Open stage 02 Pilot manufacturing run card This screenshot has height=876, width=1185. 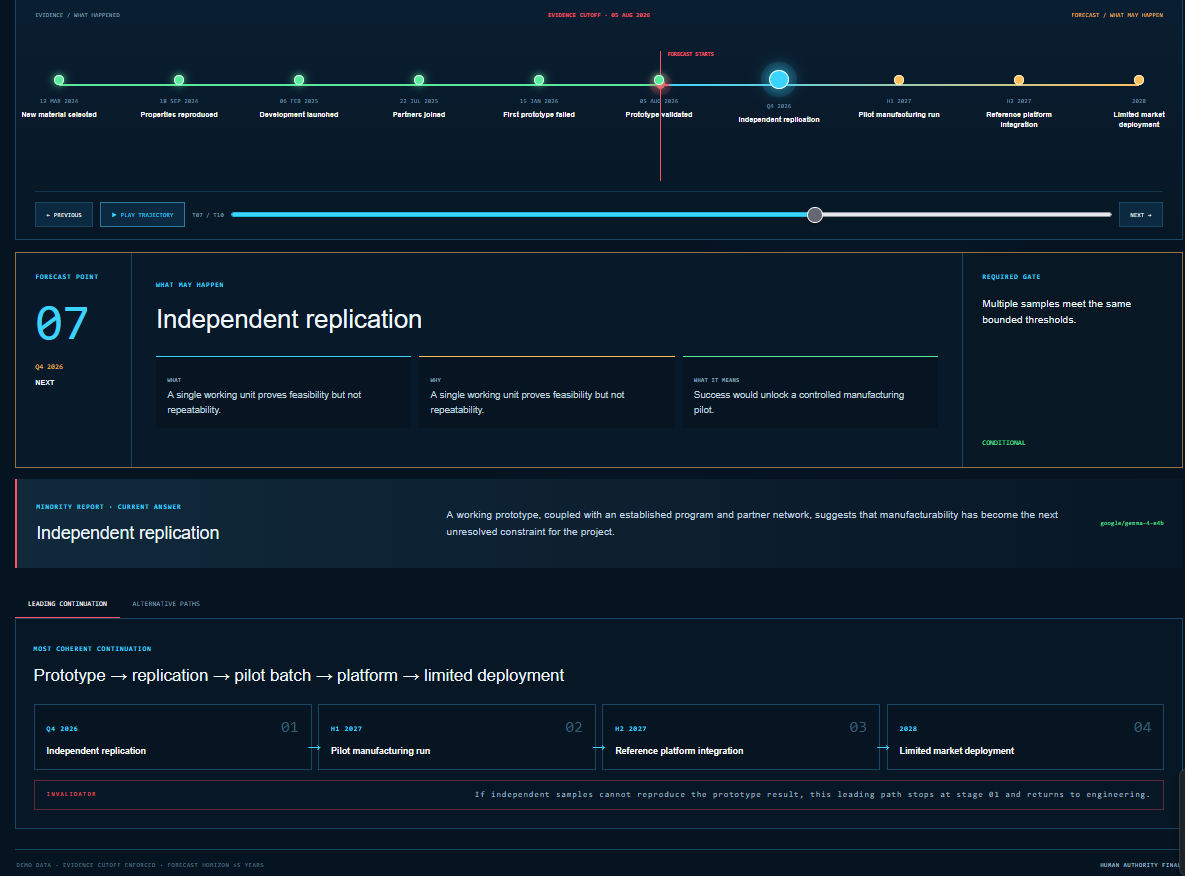pyautogui.click(x=456, y=737)
